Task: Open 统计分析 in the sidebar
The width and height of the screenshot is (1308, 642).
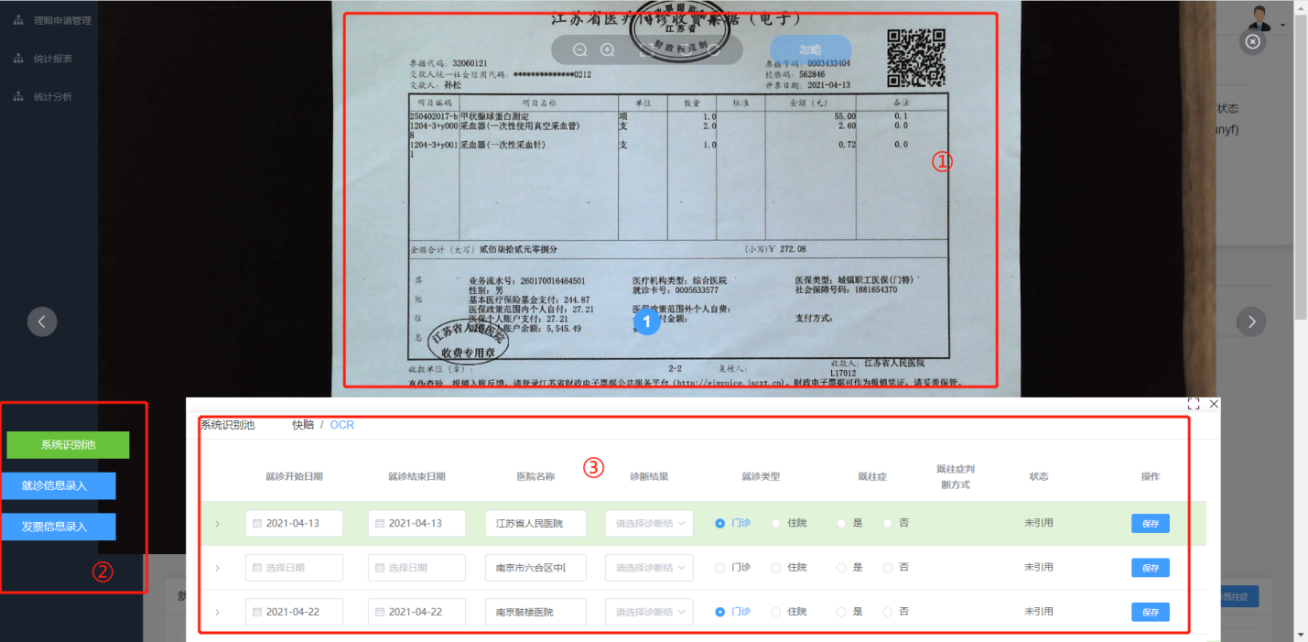Action: pos(53,96)
